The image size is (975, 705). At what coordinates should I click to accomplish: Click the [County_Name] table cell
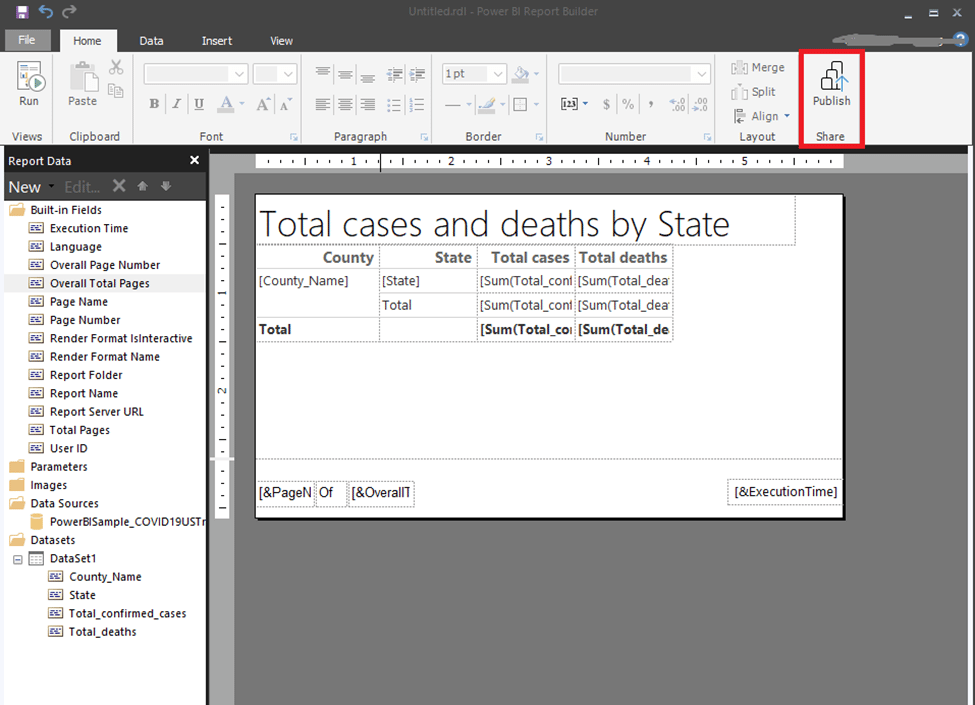[318, 281]
